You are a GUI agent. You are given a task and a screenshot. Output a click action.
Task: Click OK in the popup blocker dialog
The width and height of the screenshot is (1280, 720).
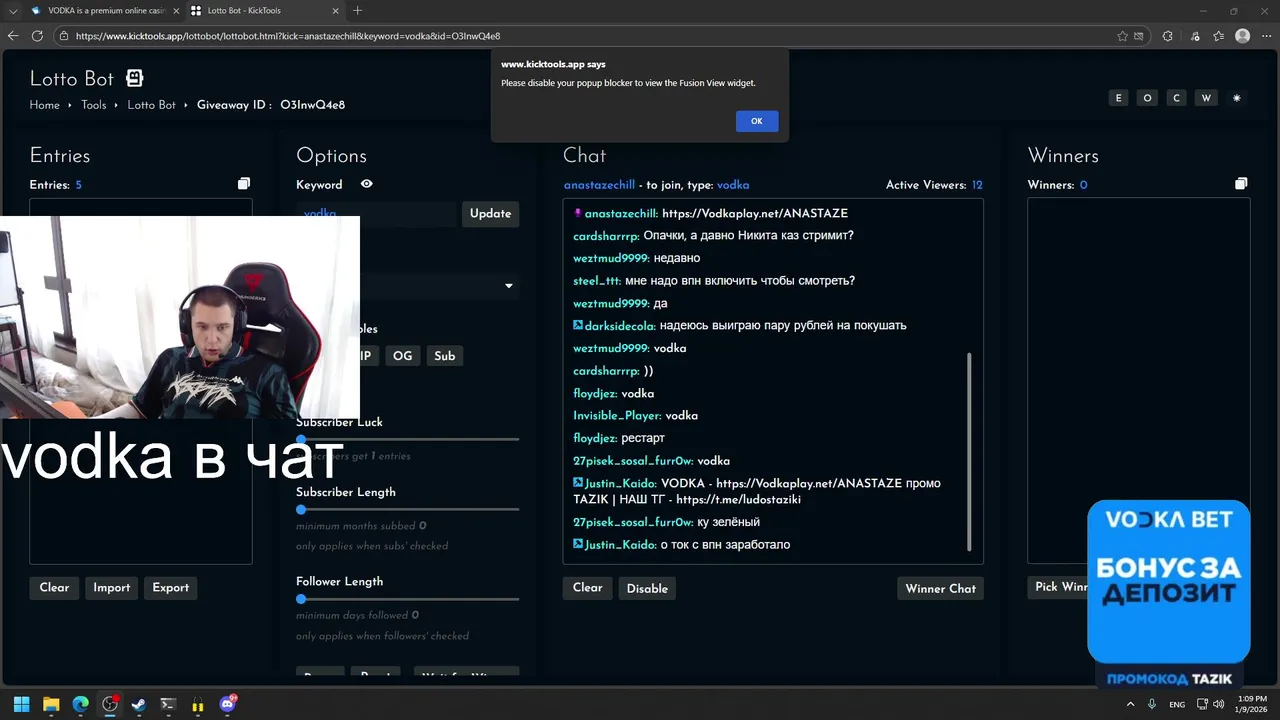tap(757, 121)
